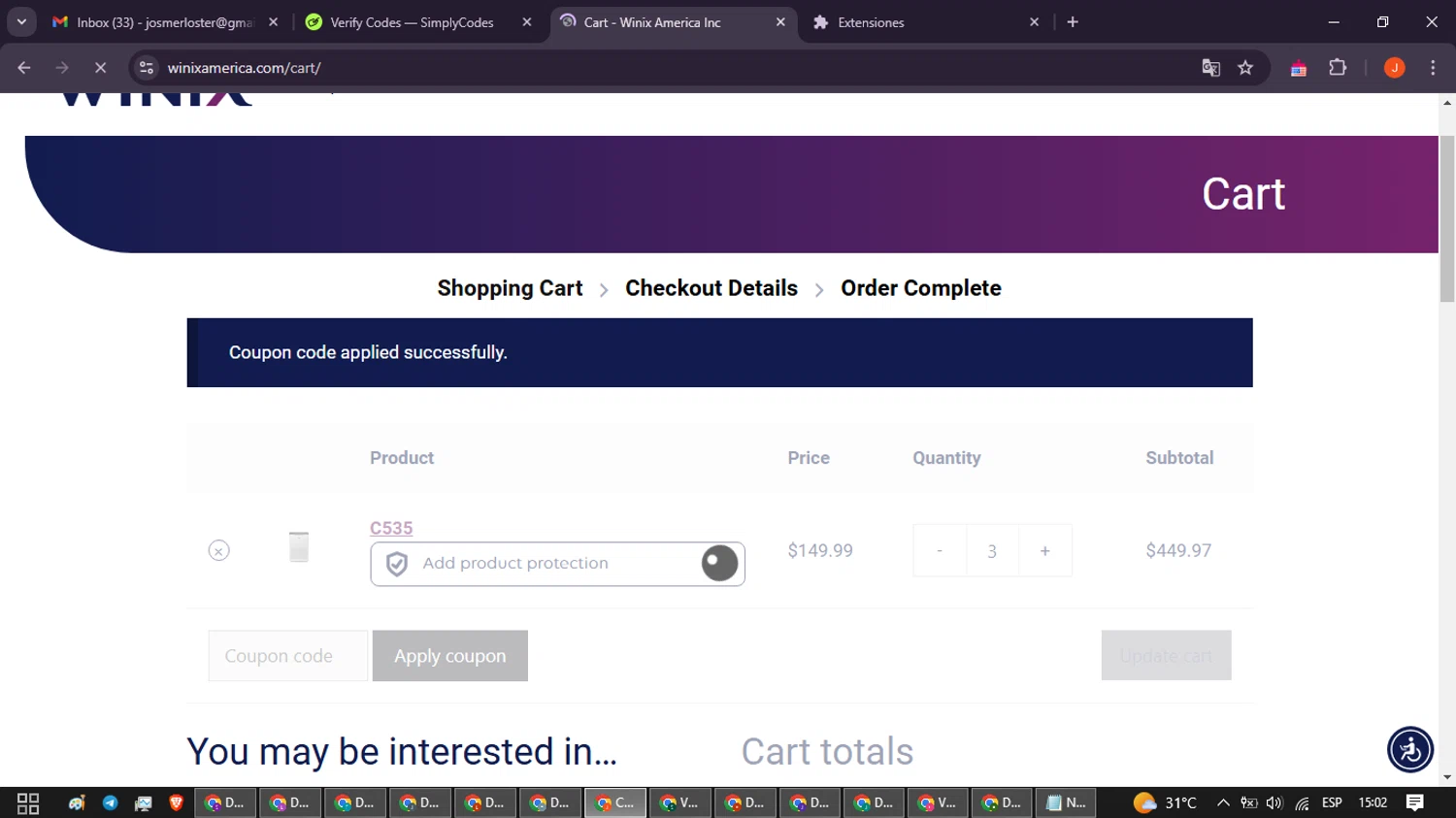Open the tab search dropdown arrow
1456x818 pixels.
point(21,22)
